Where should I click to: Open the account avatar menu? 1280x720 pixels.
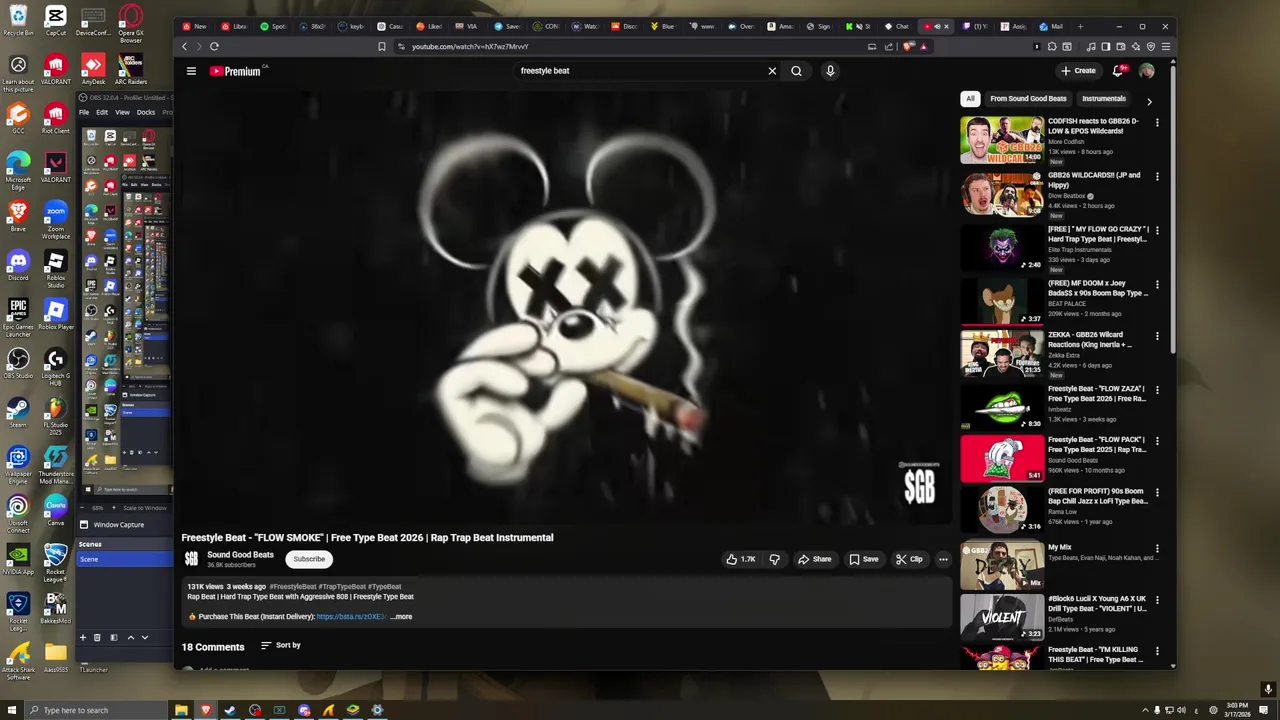tap(1147, 71)
